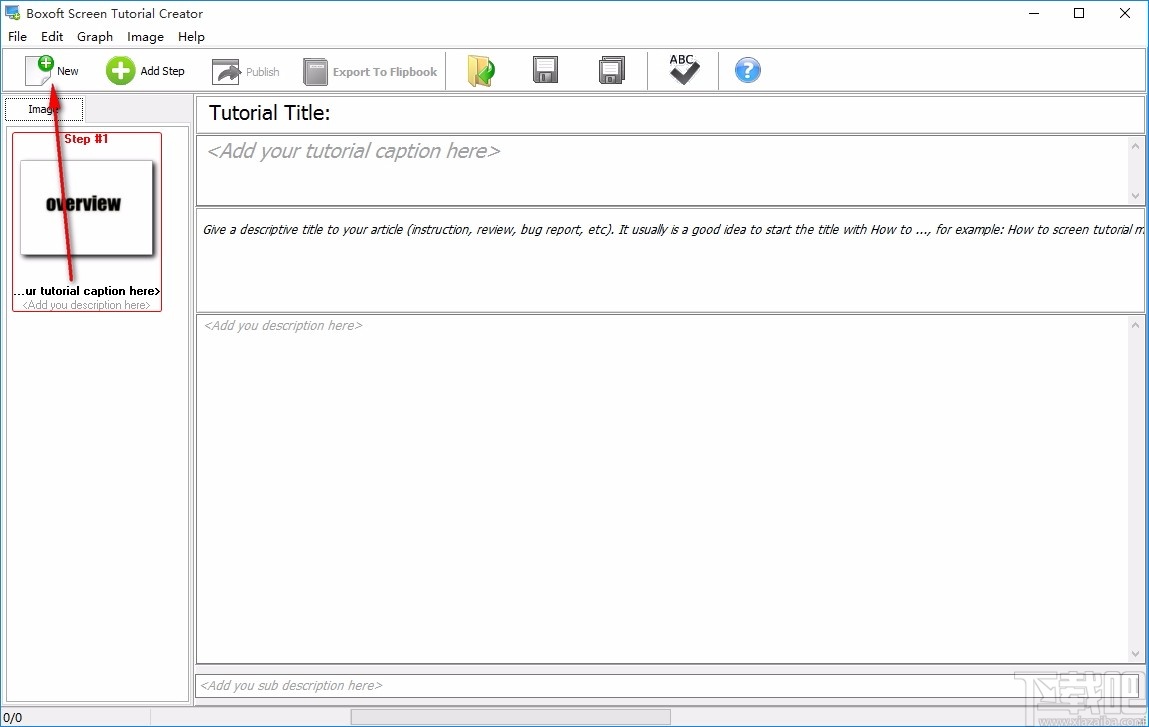
Task: Switch to the Image tab
Action: tap(44, 108)
